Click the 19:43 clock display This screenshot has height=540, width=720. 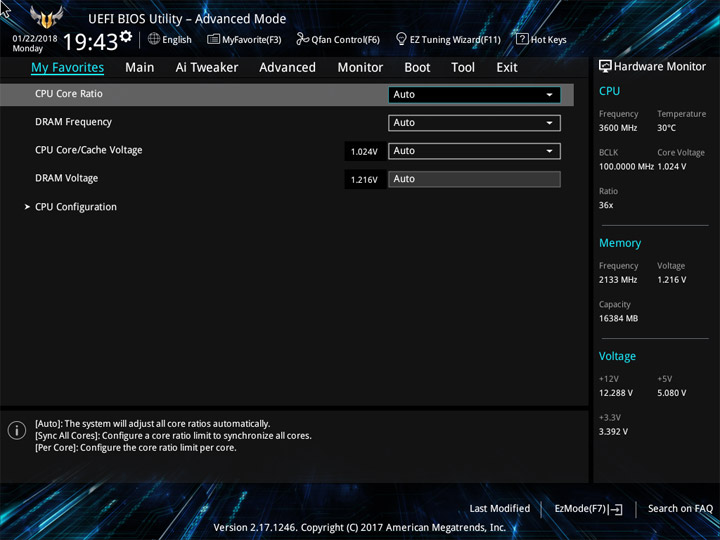pyautogui.click(x=91, y=42)
